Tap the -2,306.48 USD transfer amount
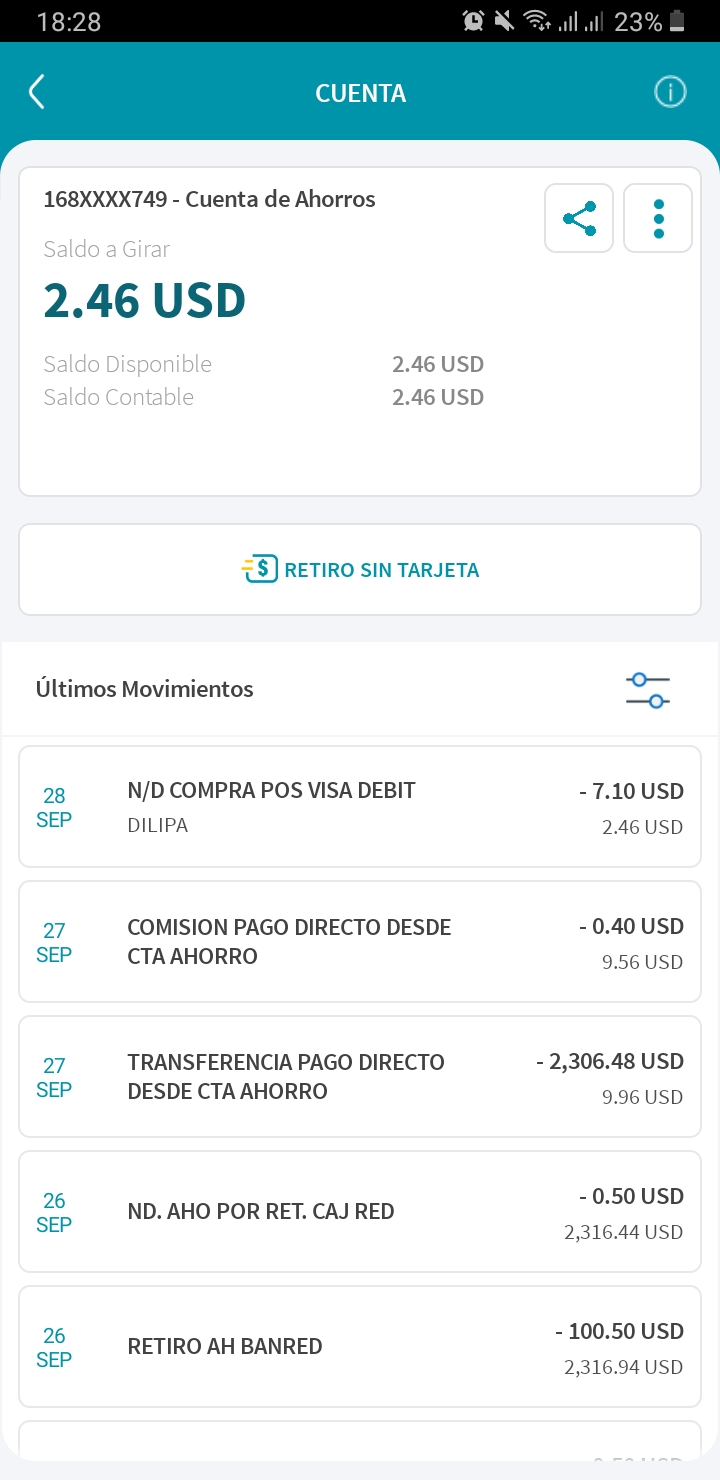Screen dimensions: 720x1480 click(x=610, y=1061)
